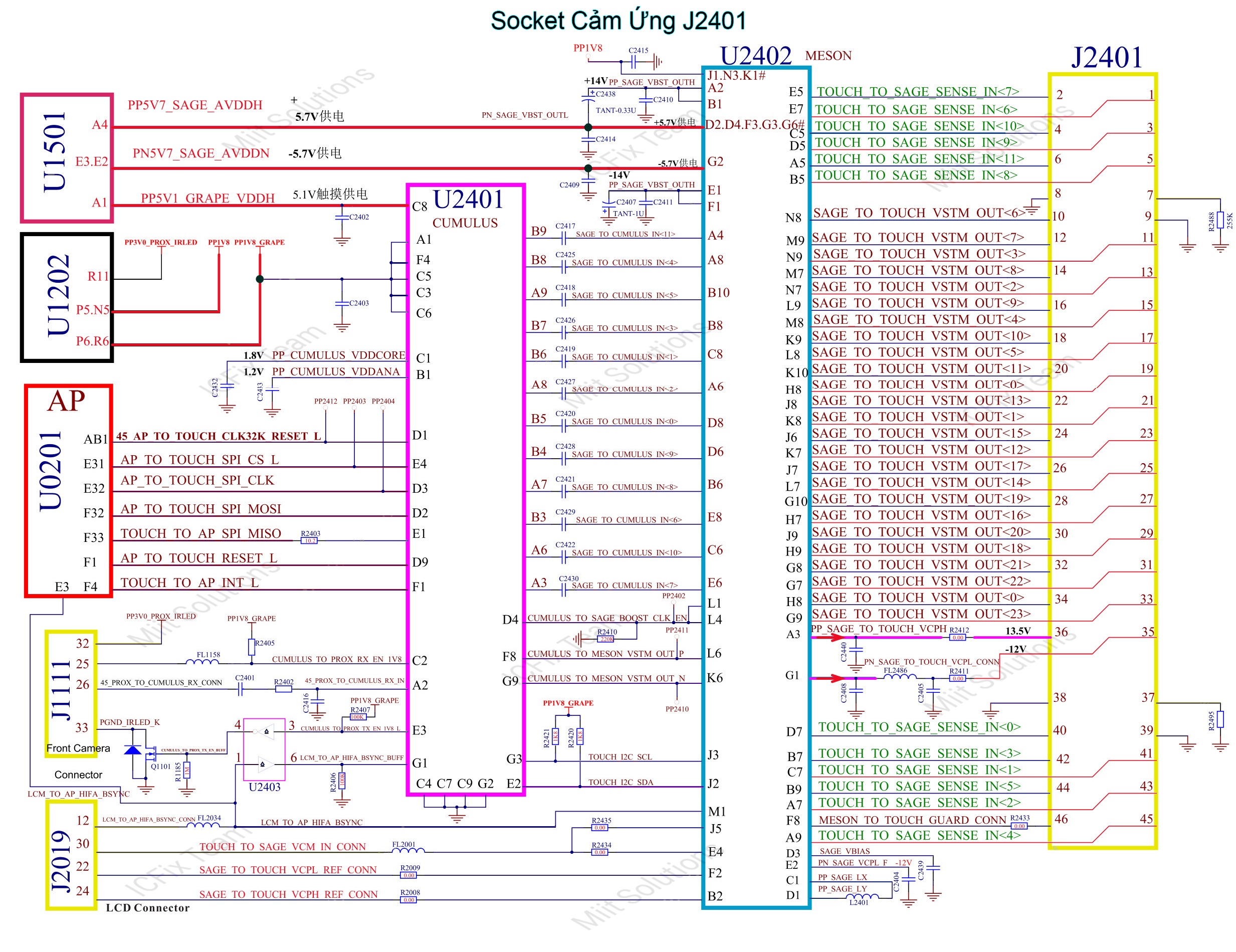
Task: Click the PGND_IRLED_K blue diode symbol
Action: pos(132,749)
